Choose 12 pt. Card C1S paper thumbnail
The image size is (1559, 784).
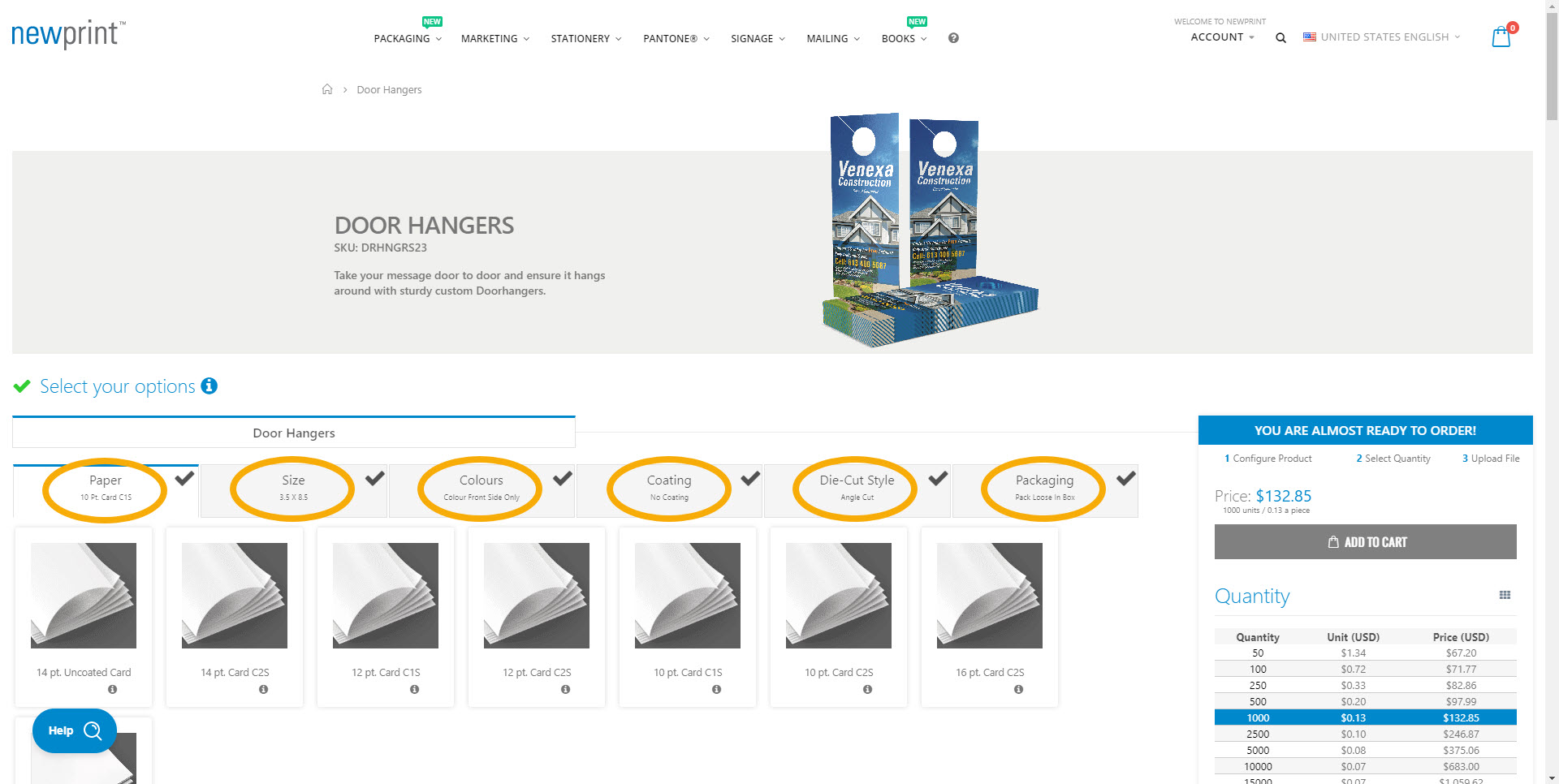386,596
